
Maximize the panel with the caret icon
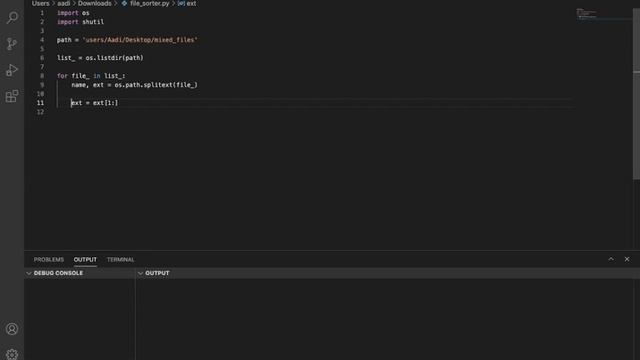611,259
